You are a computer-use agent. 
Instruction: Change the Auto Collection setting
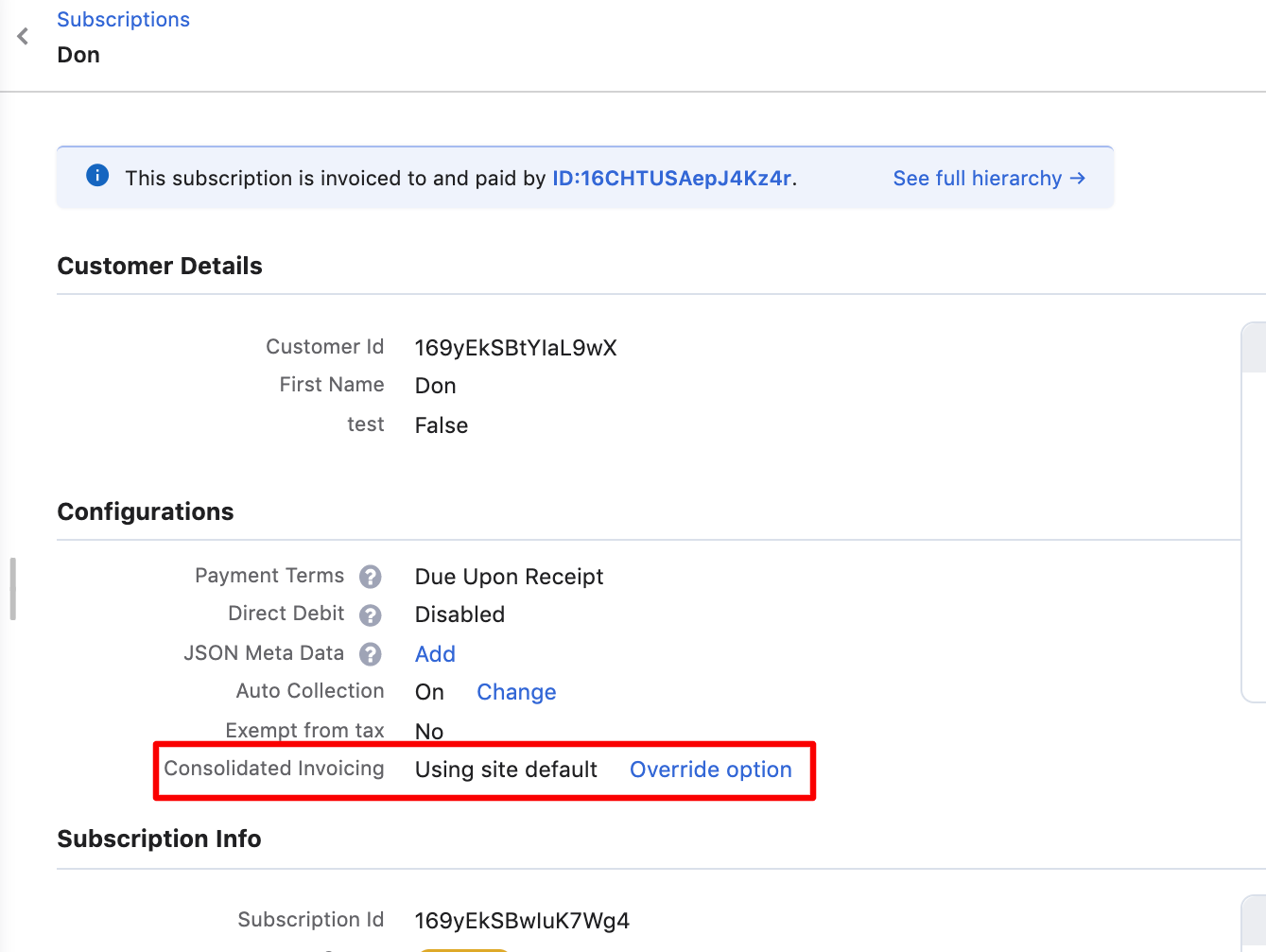click(x=516, y=692)
